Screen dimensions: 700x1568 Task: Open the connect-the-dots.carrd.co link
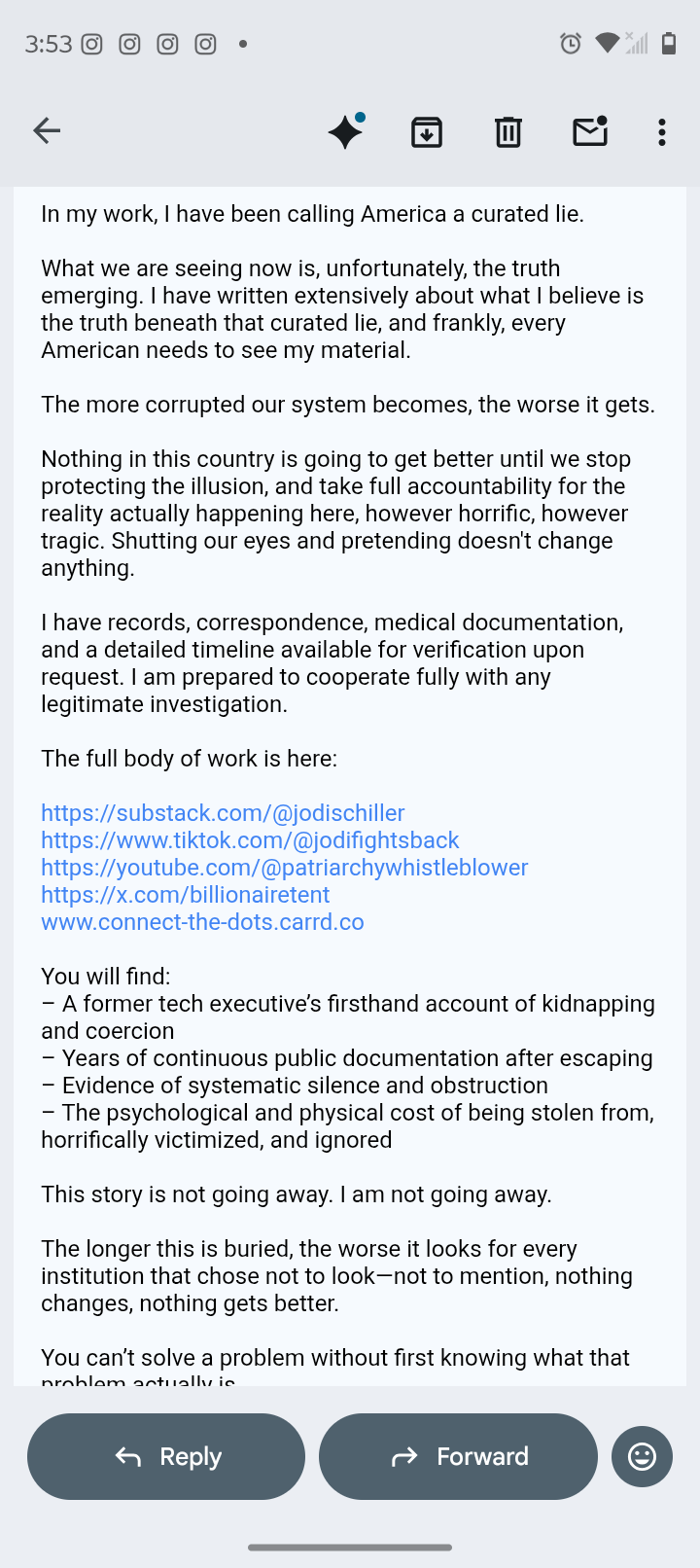pyautogui.click(x=202, y=922)
